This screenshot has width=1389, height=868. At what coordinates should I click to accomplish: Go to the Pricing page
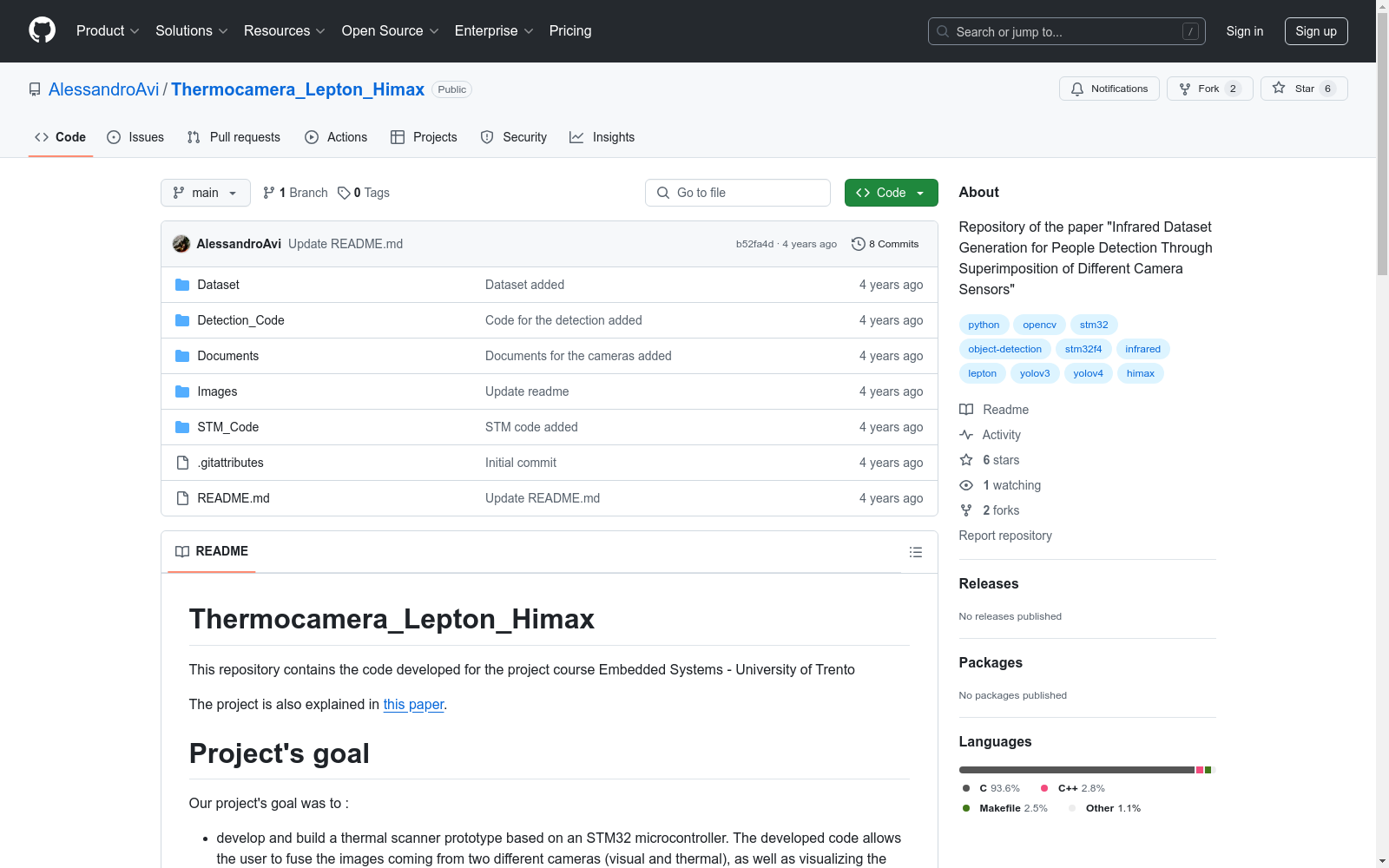(570, 30)
